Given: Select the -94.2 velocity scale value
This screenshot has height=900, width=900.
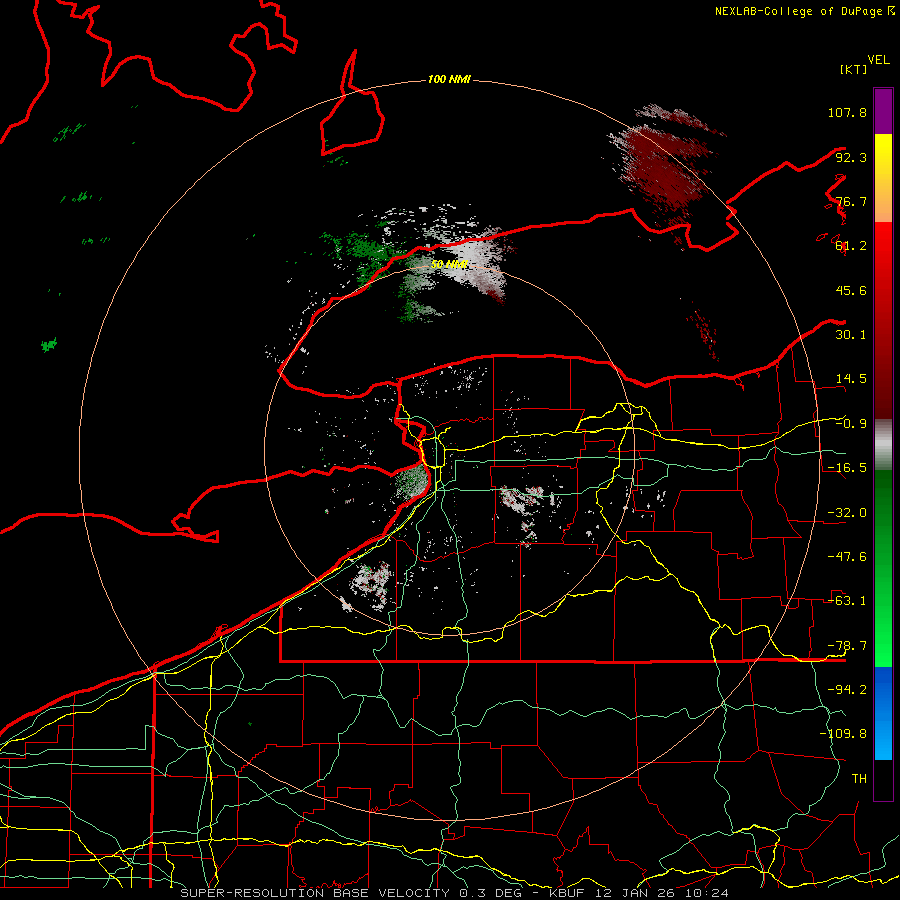Looking at the screenshot, I should point(847,690).
